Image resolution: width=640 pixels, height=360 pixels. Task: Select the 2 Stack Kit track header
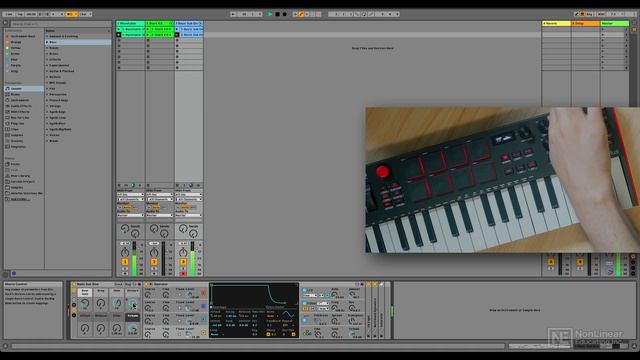(160, 24)
